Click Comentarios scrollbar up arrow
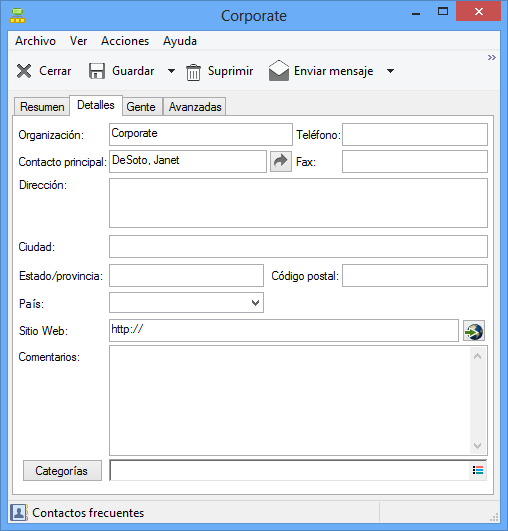The height and width of the screenshot is (531, 508). click(x=478, y=356)
